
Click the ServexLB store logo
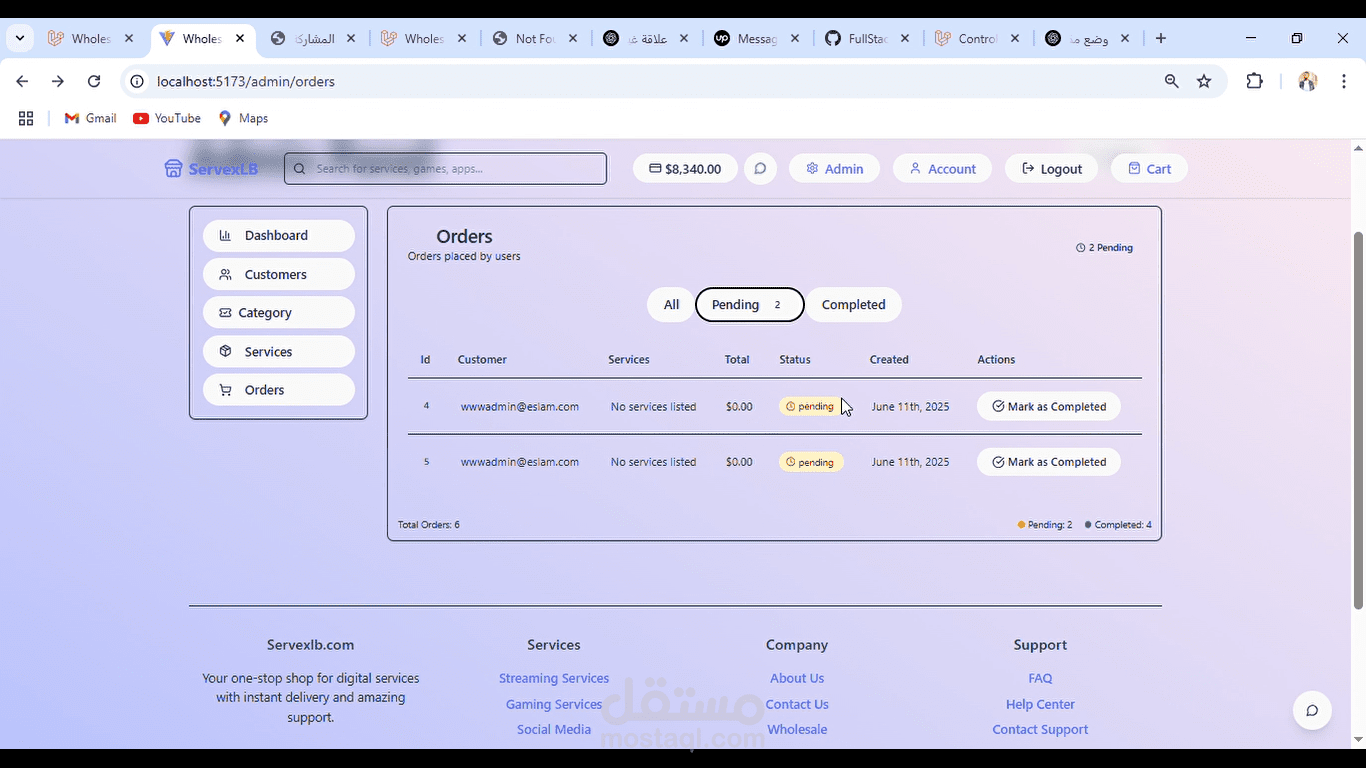point(211,169)
